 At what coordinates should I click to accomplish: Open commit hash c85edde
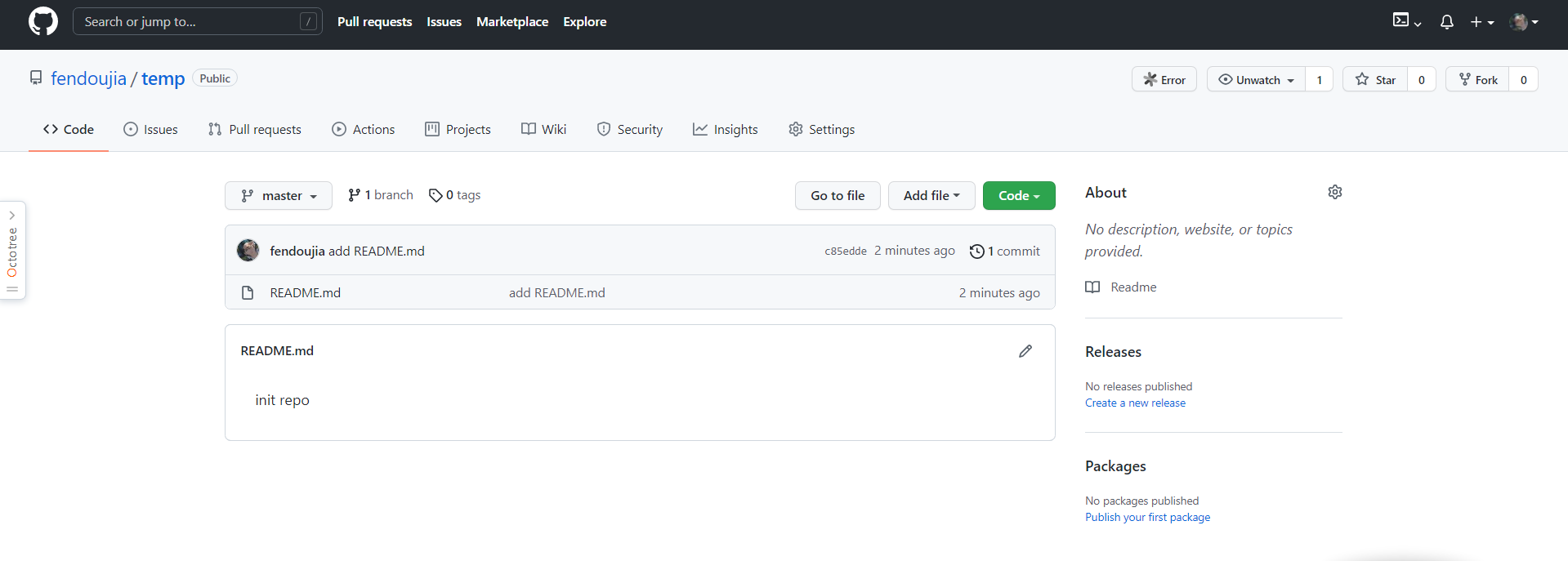coord(846,251)
